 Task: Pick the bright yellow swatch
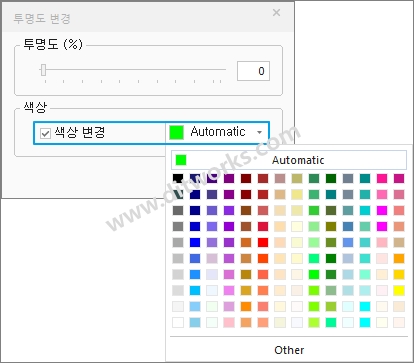coord(399,290)
